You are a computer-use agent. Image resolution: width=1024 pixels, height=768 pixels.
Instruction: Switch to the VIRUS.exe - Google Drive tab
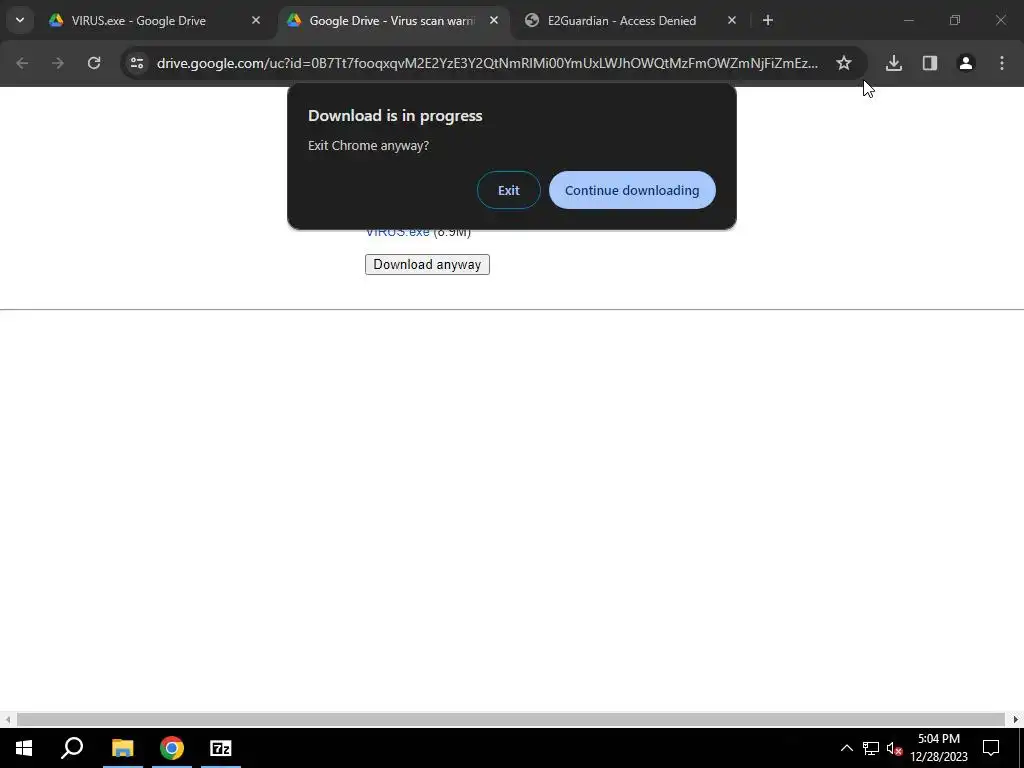pyautogui.click(x=138, y=21)
